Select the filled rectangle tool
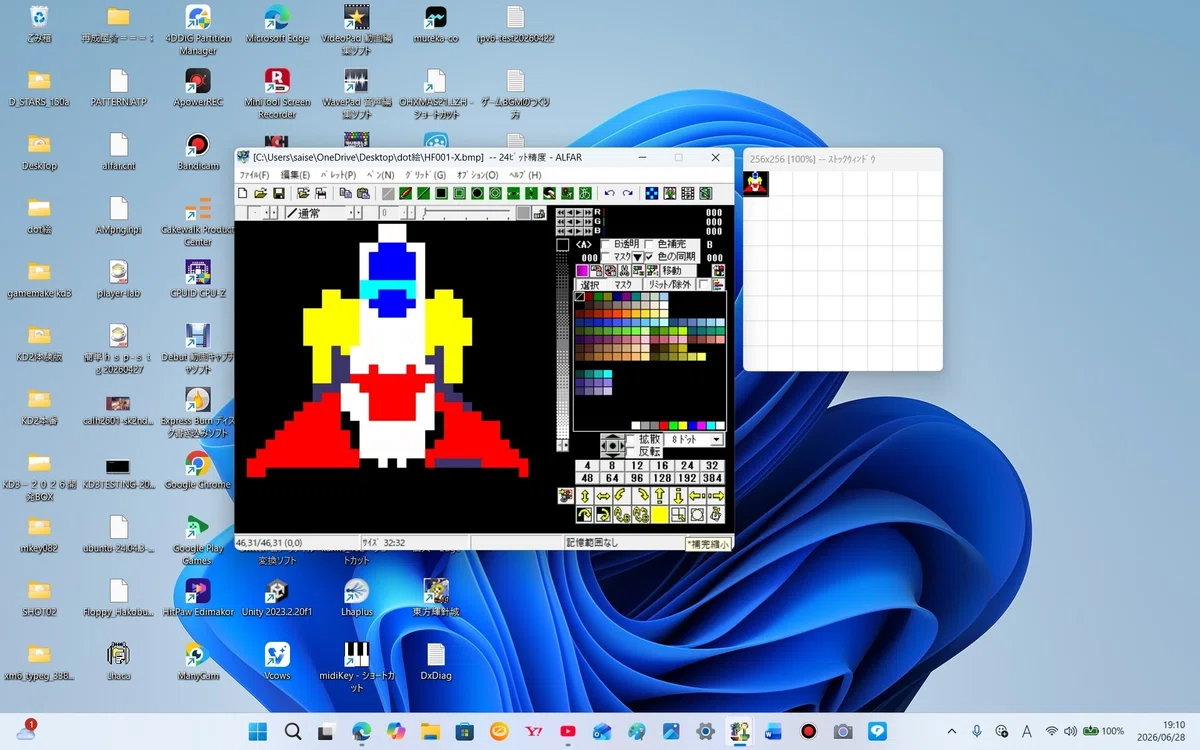The image size is (1200, 750). tap(441, 193)
